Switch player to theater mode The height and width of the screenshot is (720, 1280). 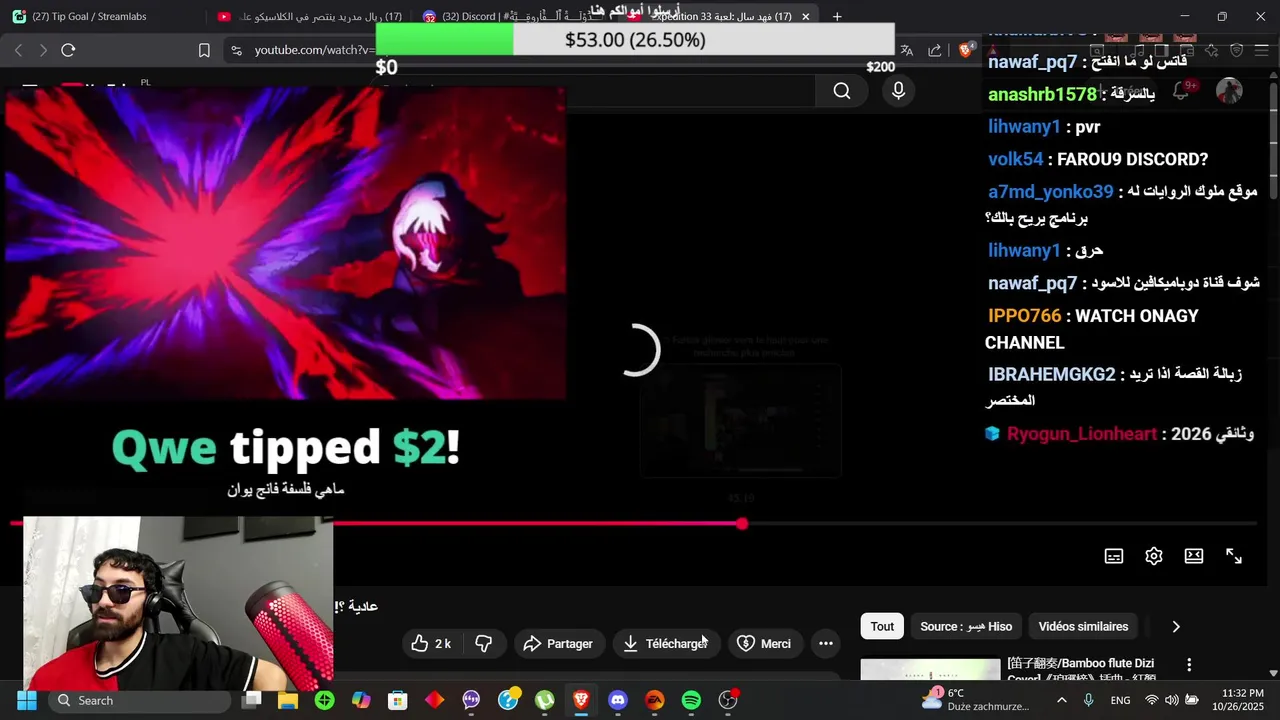(1194, 556)
